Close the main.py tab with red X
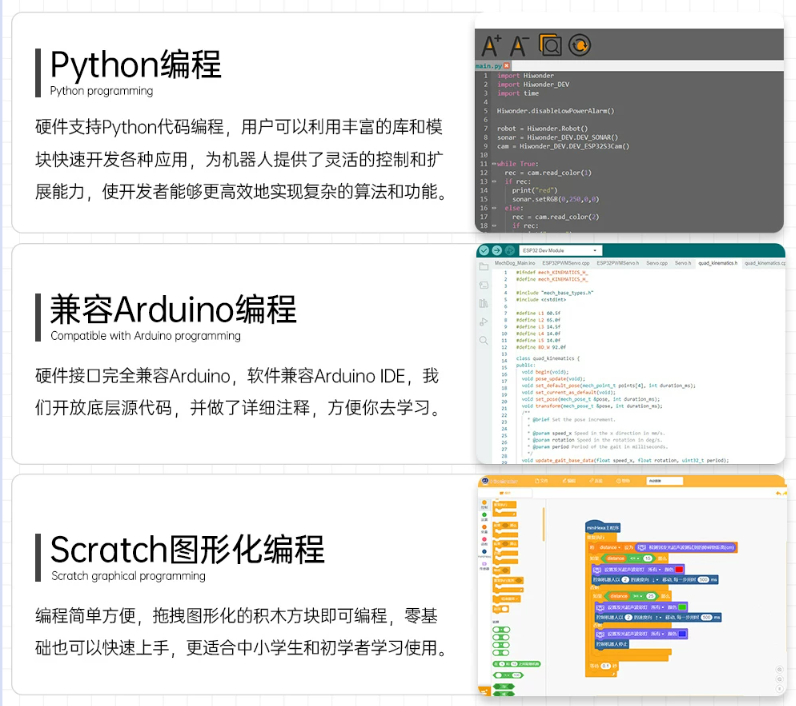Viewport: 796px width, 706px height. (x=506, y=65)
